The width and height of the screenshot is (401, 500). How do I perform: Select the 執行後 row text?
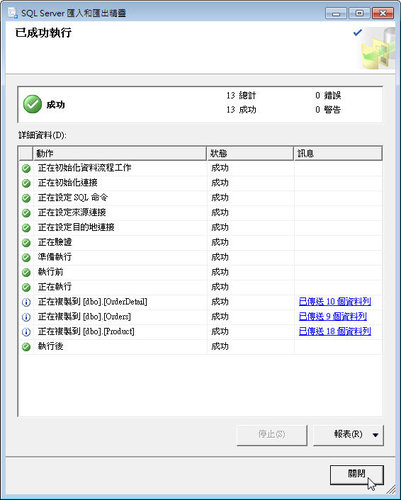50,346
